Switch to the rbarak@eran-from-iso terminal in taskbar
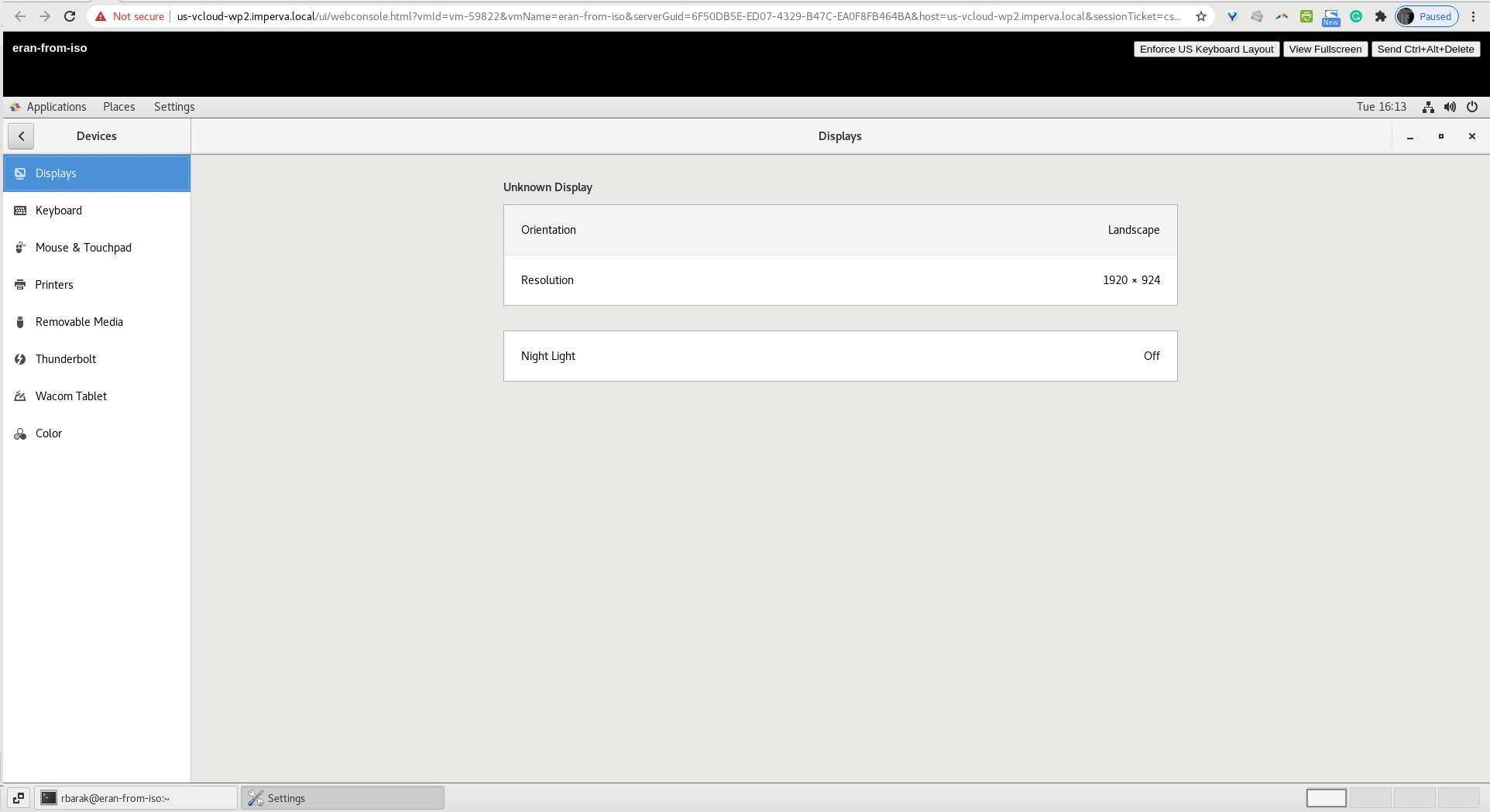 (136, 797)
